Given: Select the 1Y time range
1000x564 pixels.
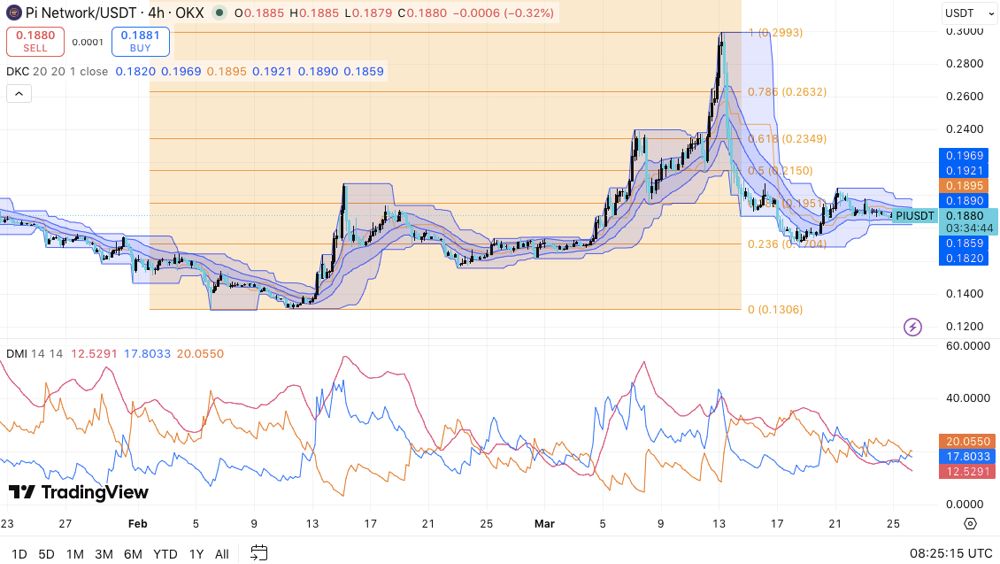Looking at the screenshot, I should 196,554.
